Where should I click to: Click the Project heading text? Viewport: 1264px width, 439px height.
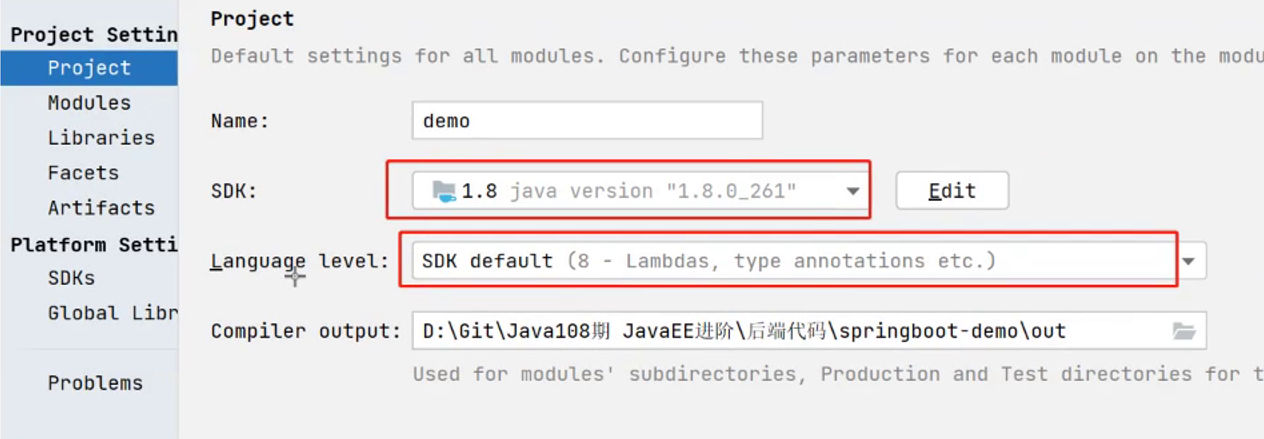point(253,19)
